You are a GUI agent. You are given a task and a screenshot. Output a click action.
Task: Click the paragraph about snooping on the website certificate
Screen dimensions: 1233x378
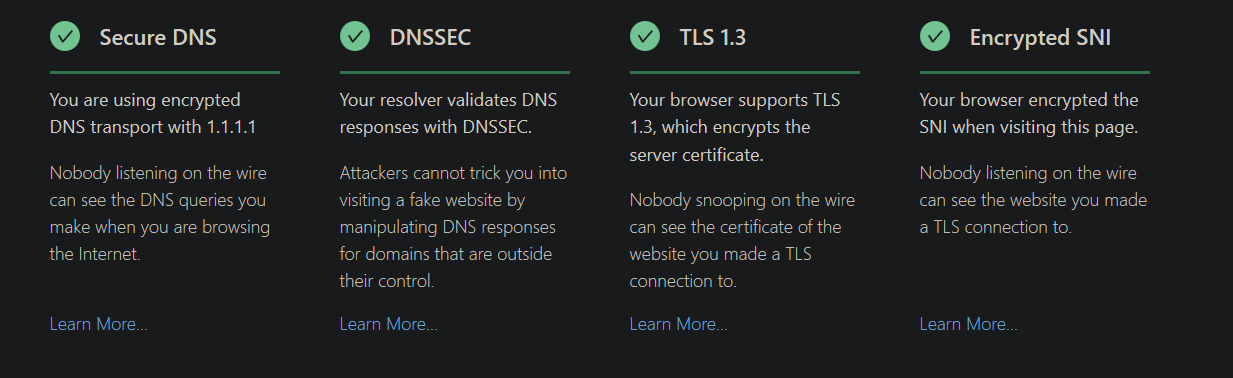pos(742,241)
